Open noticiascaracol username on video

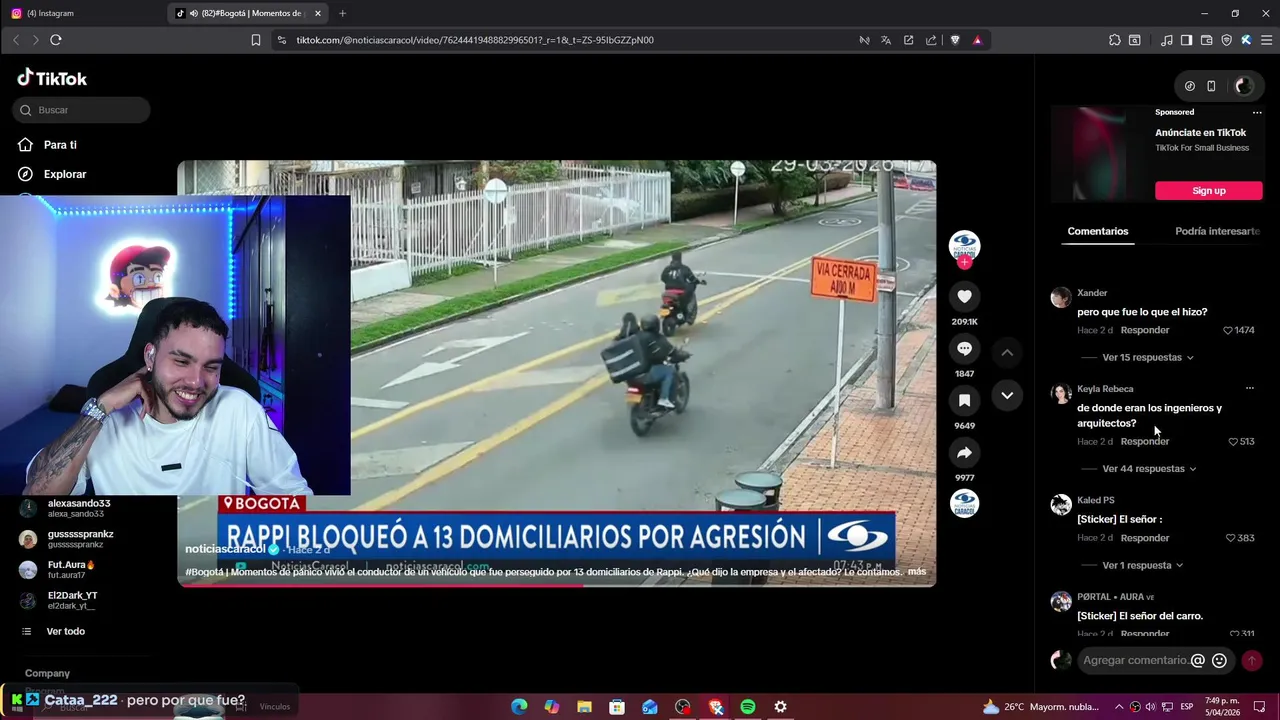pyautogui.click(x=225, y=549)
